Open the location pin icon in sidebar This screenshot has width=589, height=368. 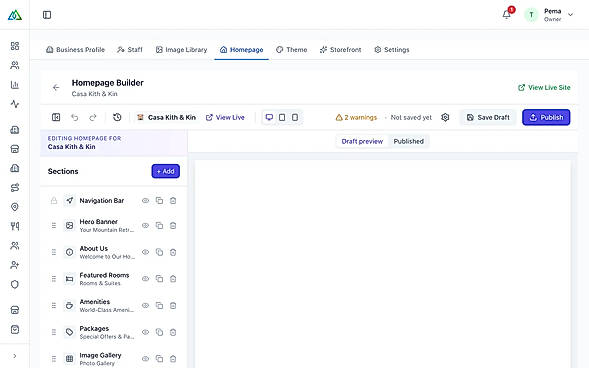click(x=15, y=207)
